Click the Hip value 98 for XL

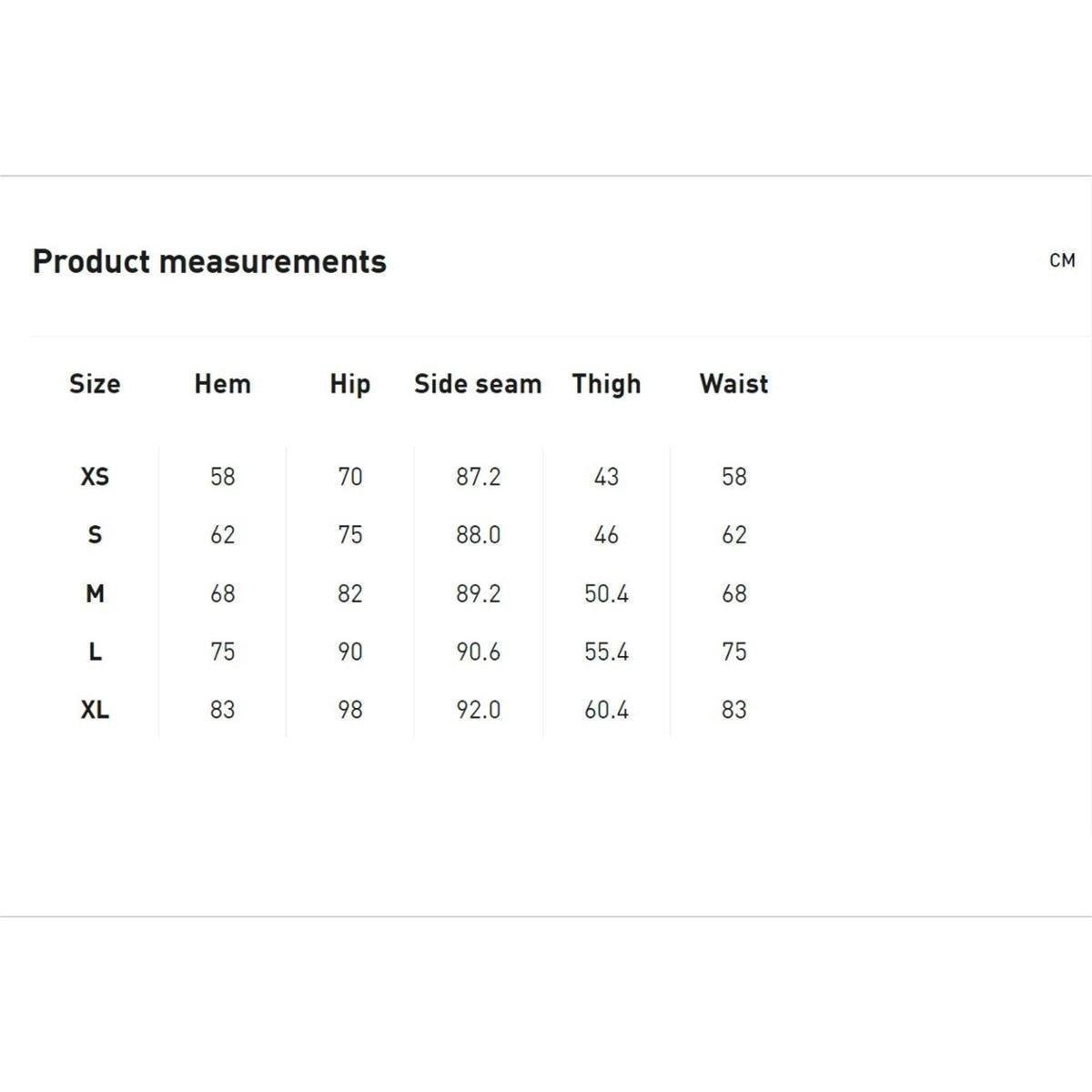coord(349,710)
